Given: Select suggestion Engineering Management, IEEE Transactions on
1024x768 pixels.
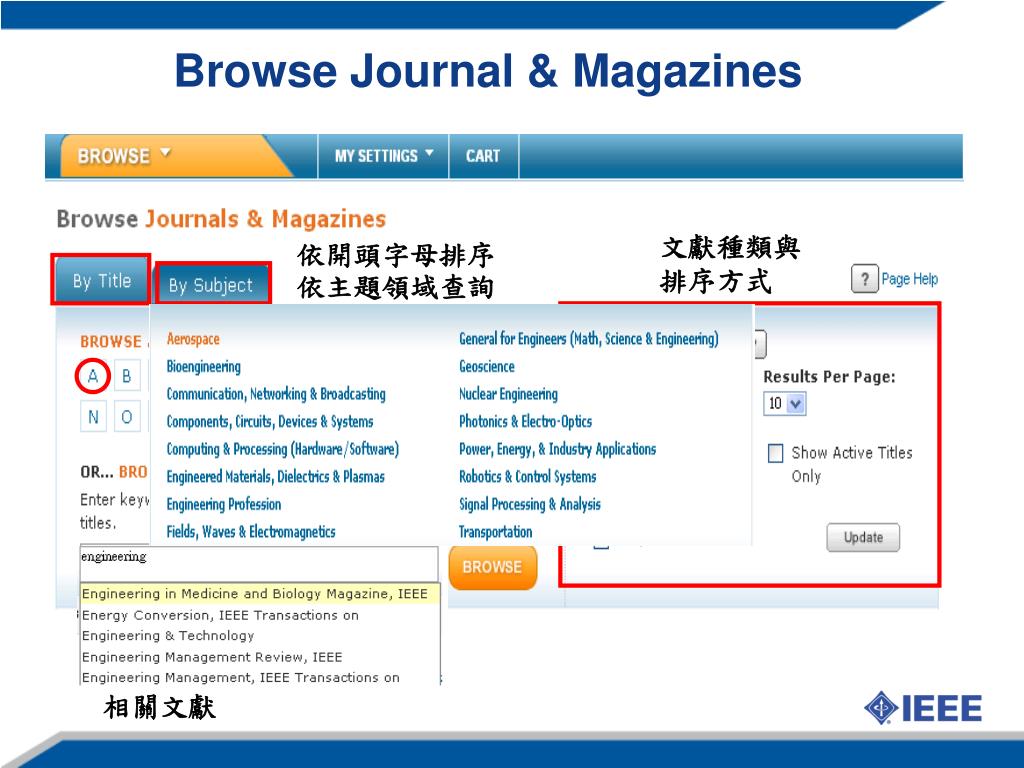Looking at the screenshot, I should tap(260, 677).
